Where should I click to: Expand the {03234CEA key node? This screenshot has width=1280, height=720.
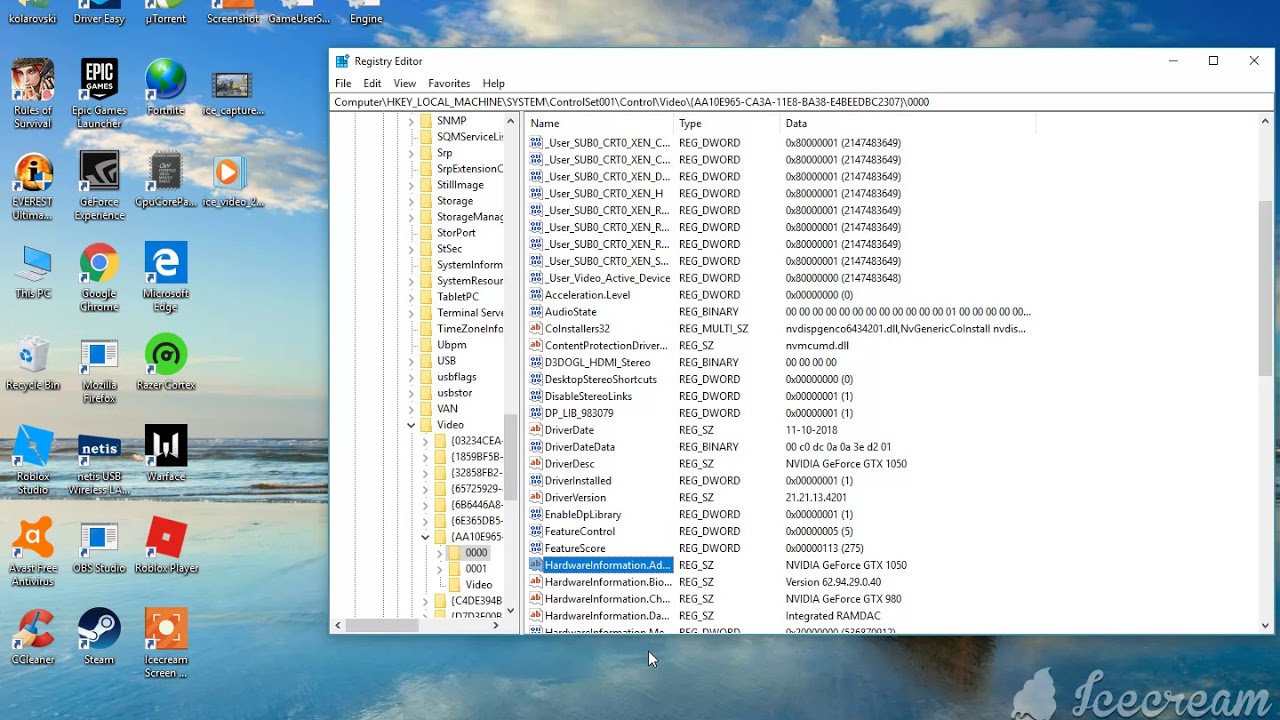click(425, 441)
